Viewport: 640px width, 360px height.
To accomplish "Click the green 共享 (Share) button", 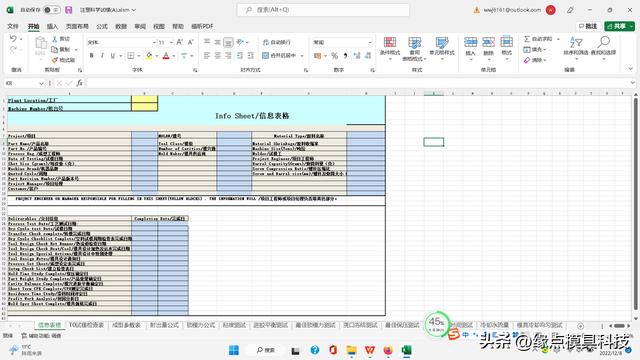I will 619,26.
